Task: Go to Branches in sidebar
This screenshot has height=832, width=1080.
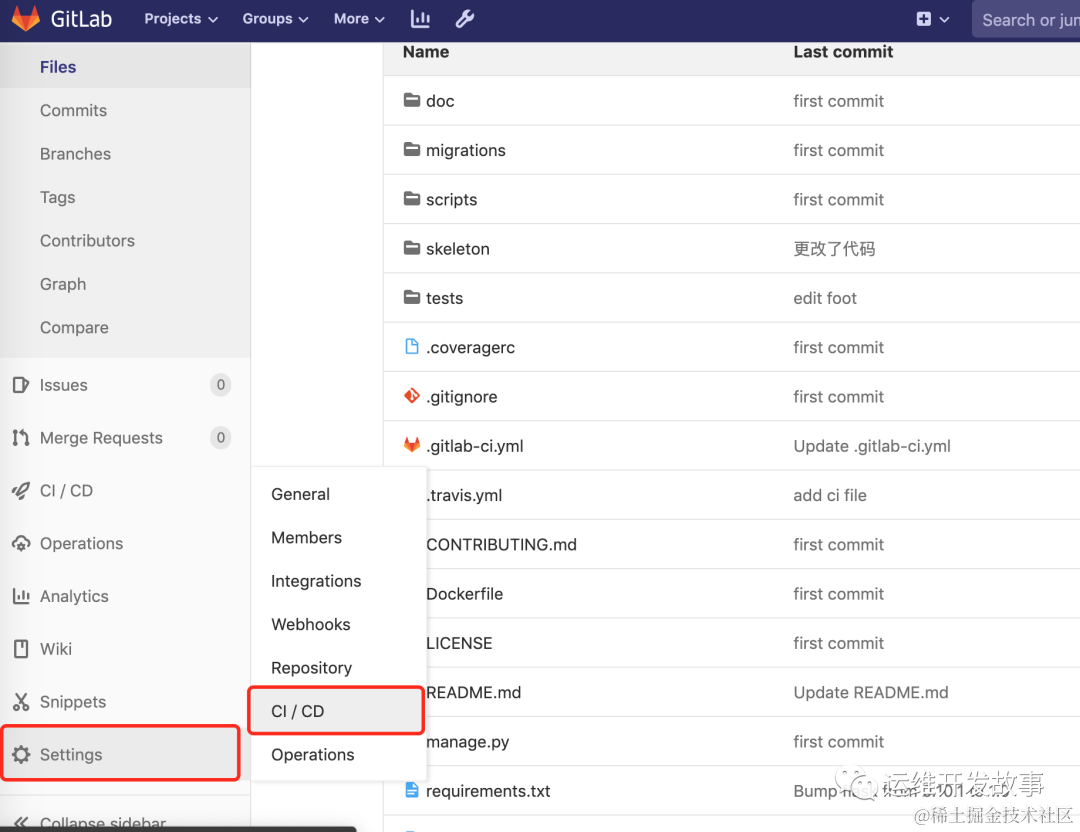Action: tap(75, 154)
